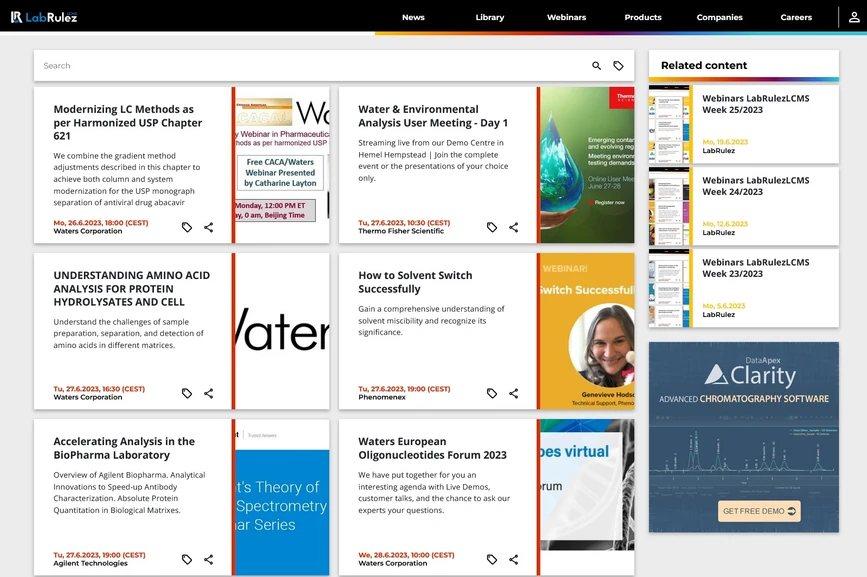The image size is (867, 577).
Task: Click the search magnifier icon
Action: point(597,66)
